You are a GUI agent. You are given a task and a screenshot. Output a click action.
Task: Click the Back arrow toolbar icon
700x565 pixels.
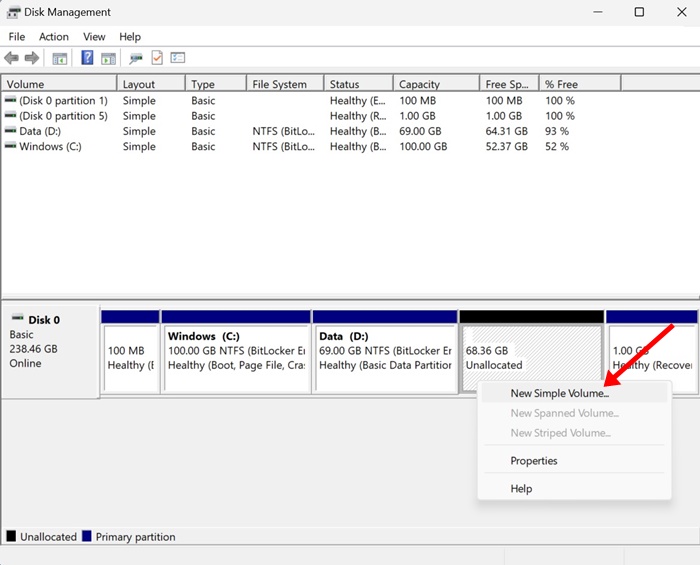[11, 58]
